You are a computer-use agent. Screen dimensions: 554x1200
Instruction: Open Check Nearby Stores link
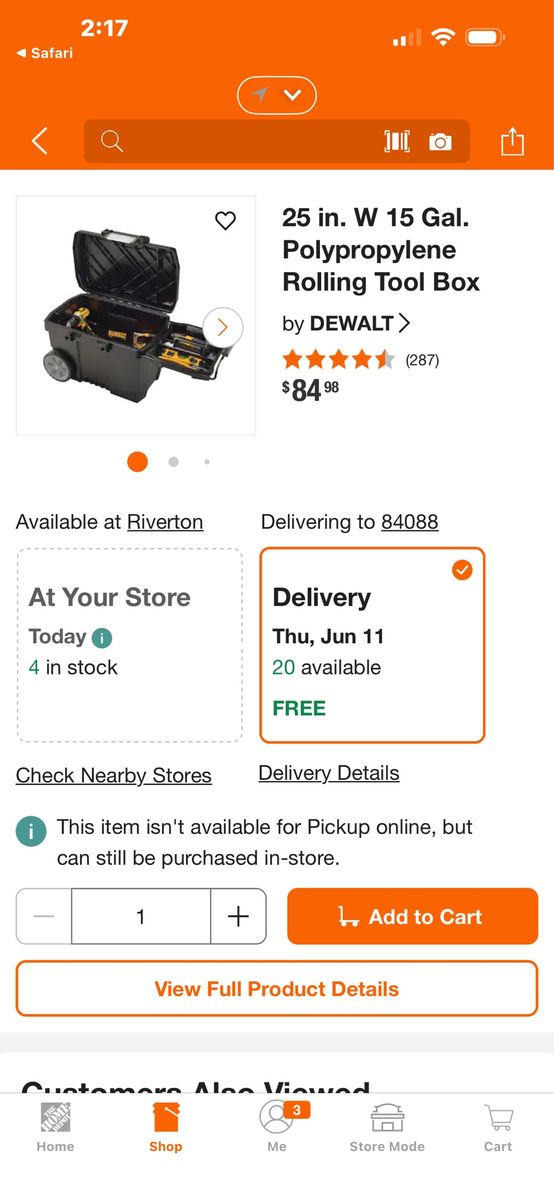tap(114, 775)
